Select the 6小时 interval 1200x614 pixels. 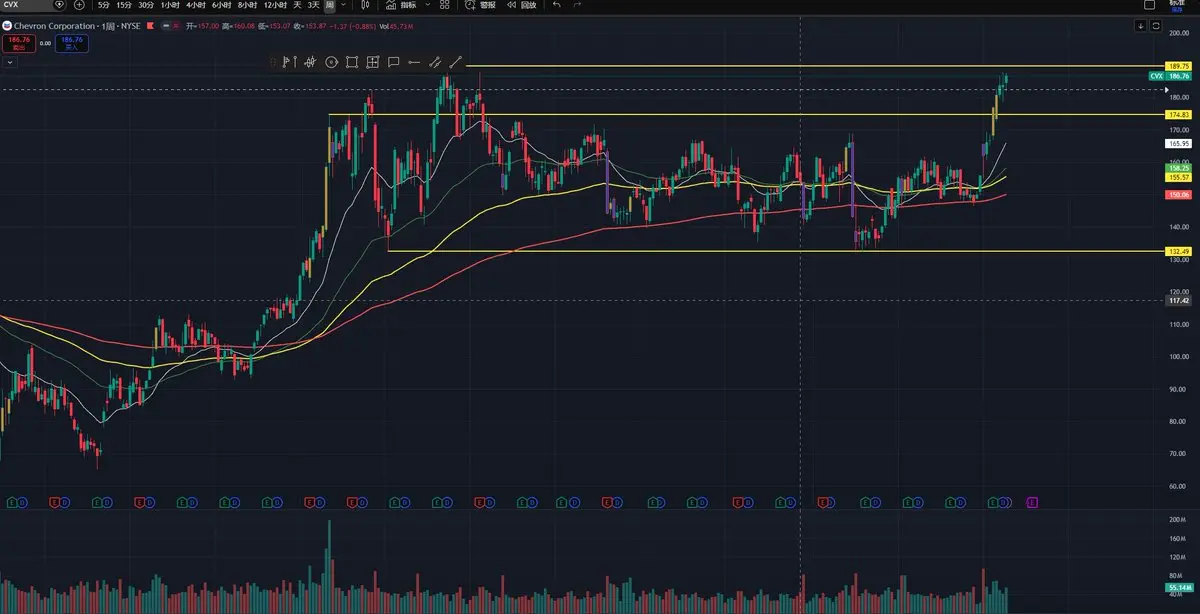221,5
